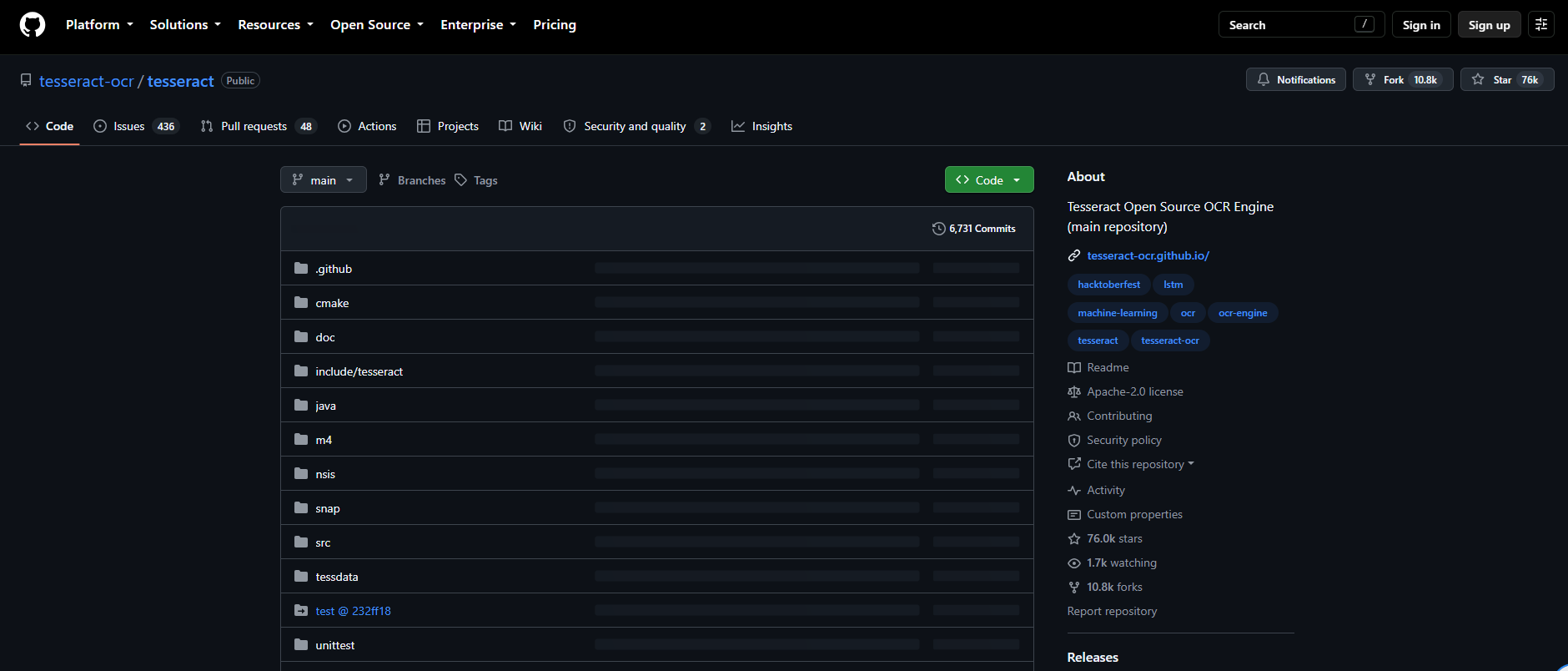
Task: Open the Platform menu
Action: point(99,25)
